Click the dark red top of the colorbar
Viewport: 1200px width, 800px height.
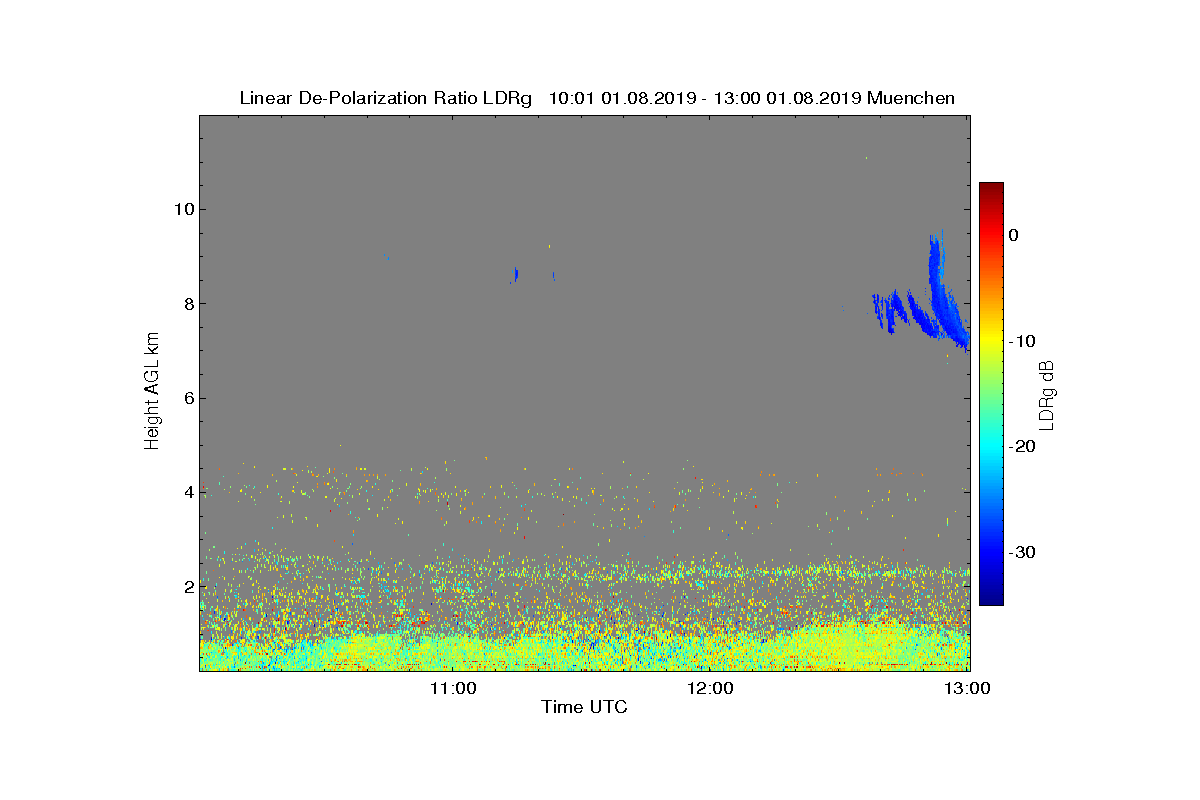991,190
